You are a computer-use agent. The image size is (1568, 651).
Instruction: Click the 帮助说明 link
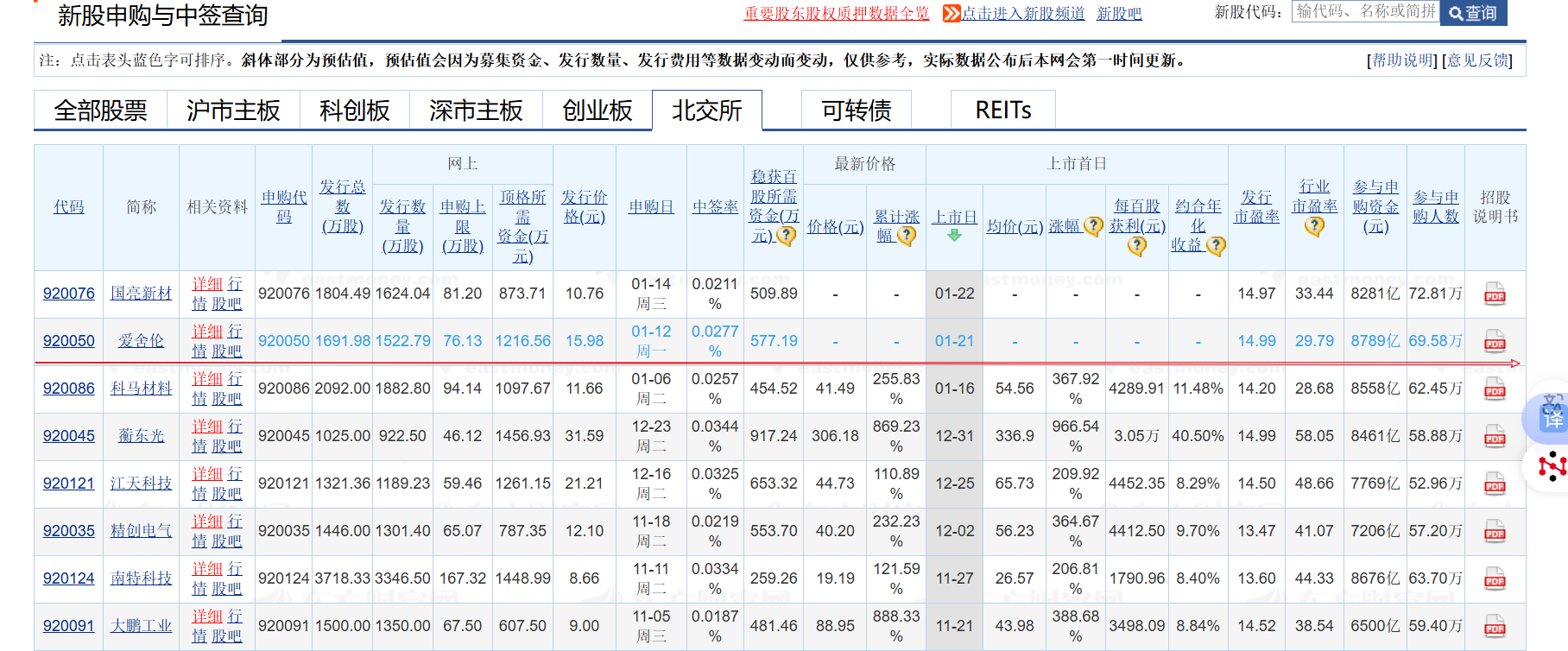coord(1402,60)
